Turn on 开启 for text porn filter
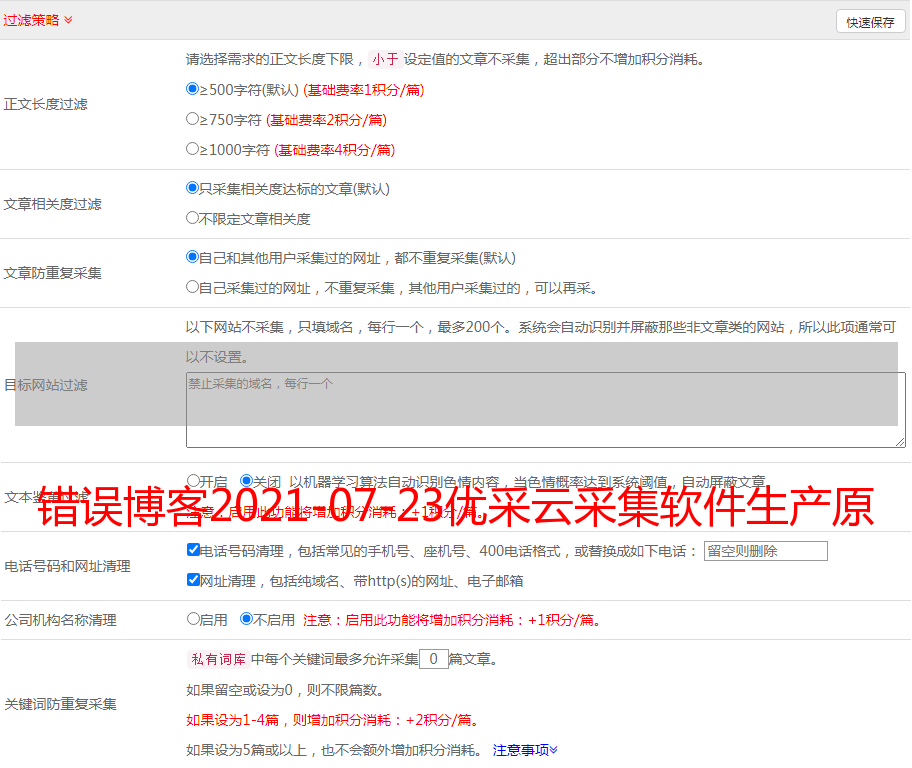912x768 pixels. tap(193, 481)
